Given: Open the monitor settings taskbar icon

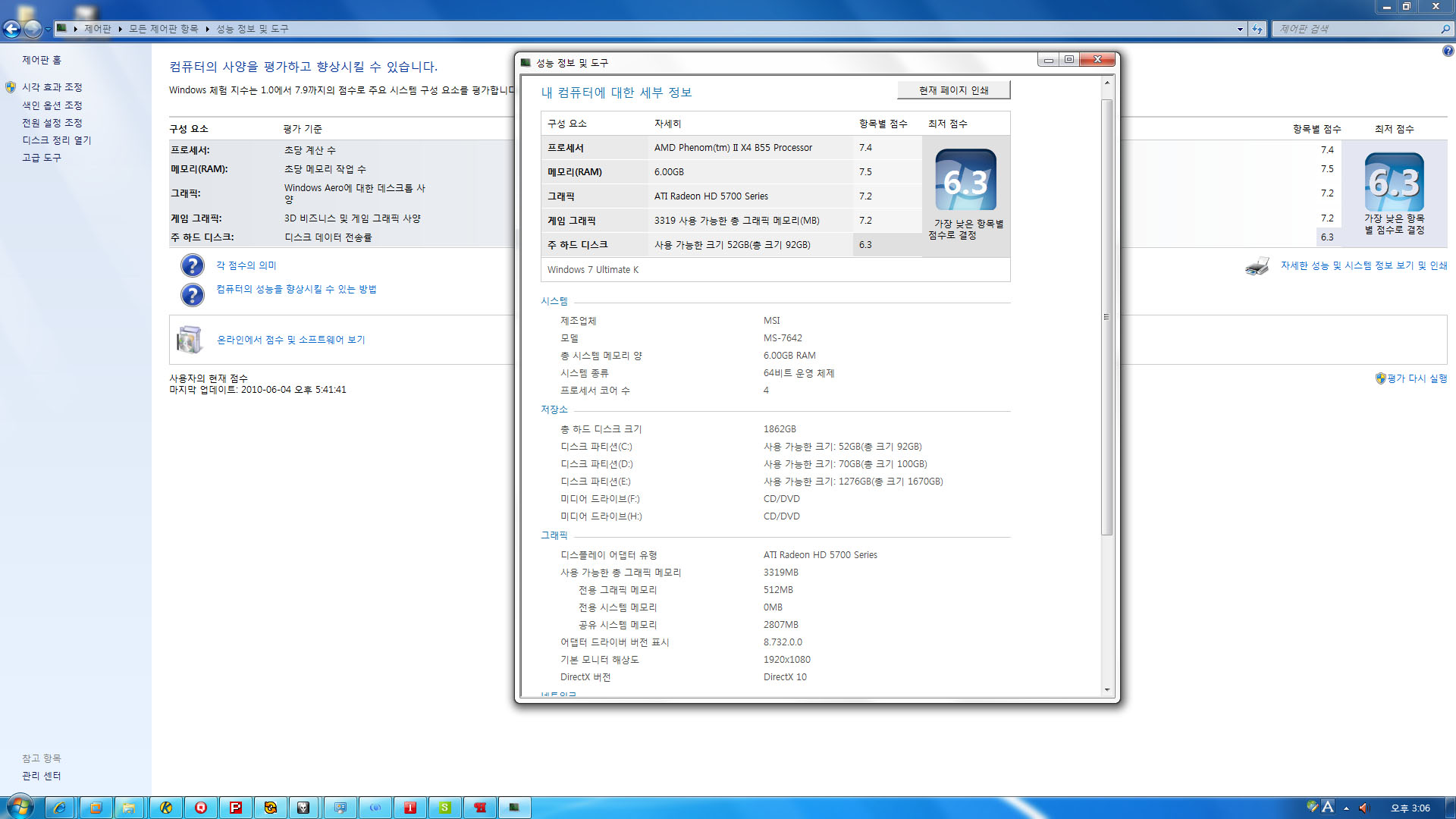Looking at the screenshot, I should 340,808.
